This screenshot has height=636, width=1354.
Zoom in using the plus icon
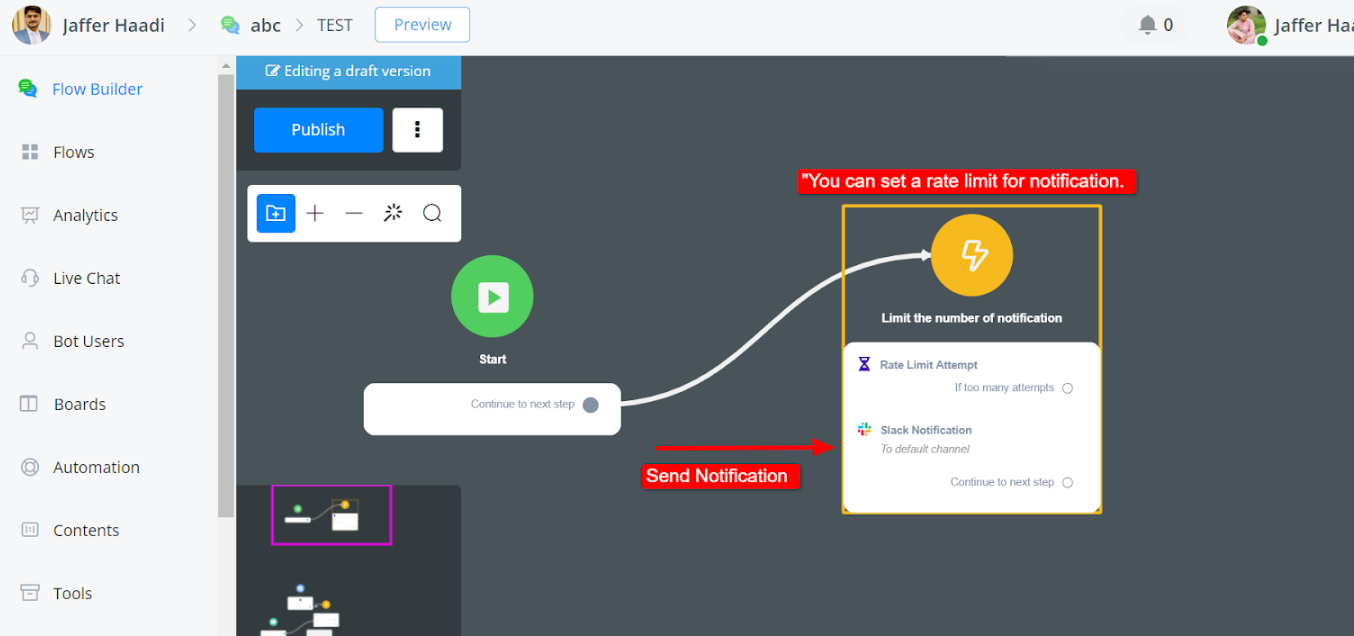tap(315, 213)
